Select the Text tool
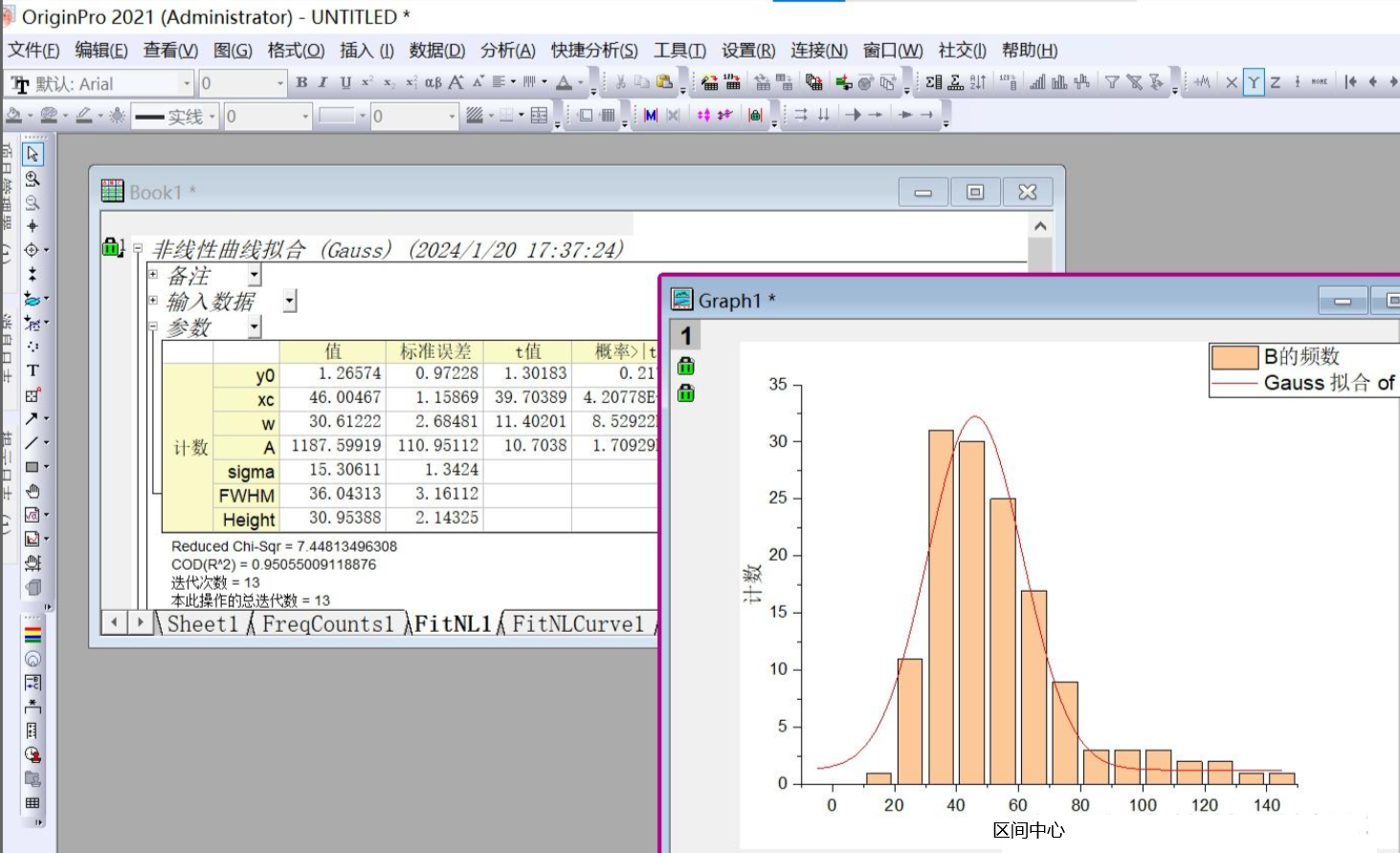1400x853 pixels. [33, 370]
